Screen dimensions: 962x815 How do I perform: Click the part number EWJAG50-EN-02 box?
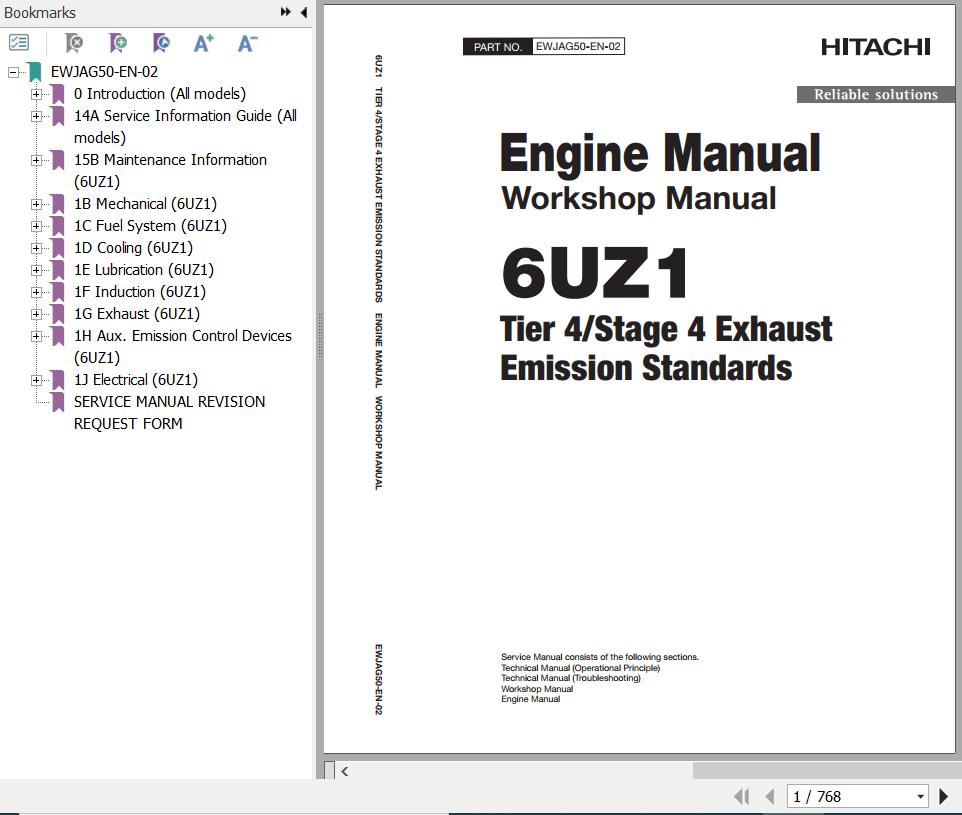pyautogui.click(x=578, y=47)
